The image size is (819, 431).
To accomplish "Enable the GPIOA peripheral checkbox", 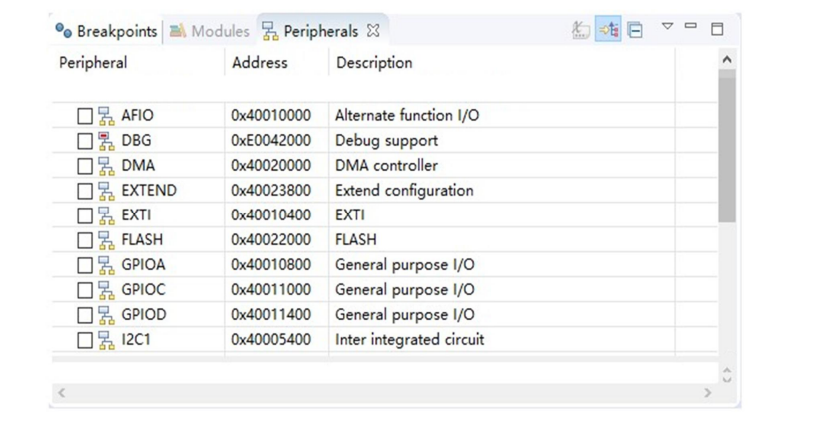I will [85, 265].
